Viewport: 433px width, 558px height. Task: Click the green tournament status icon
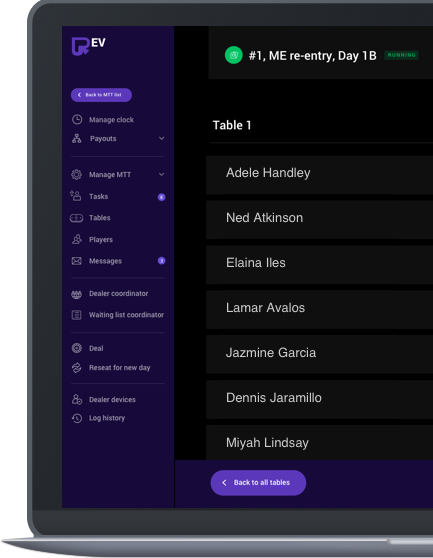click(x=234, y=55)
